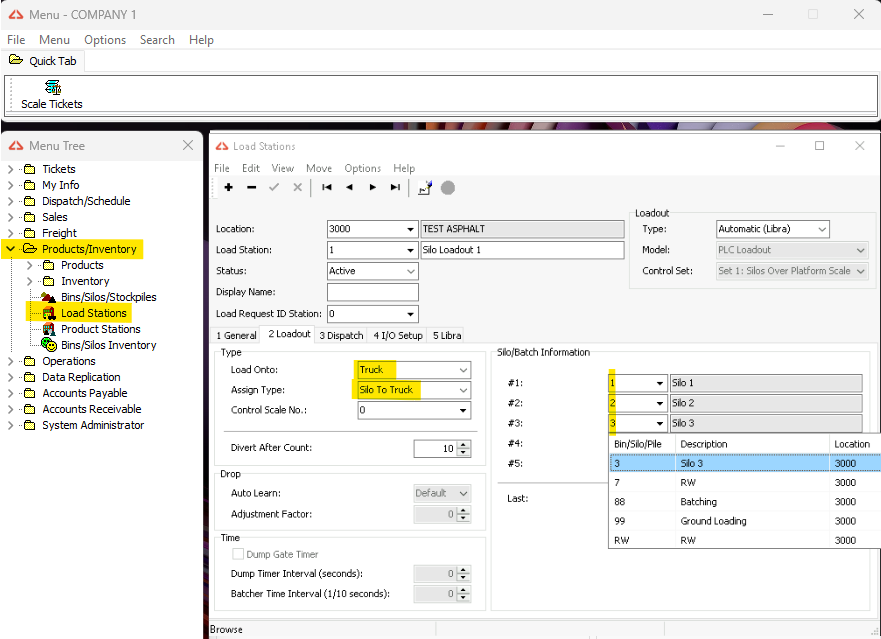Switch to the 3 Dispatch tab
The width and height of the screenshot is (881, 639).
[x=341, y=336]
